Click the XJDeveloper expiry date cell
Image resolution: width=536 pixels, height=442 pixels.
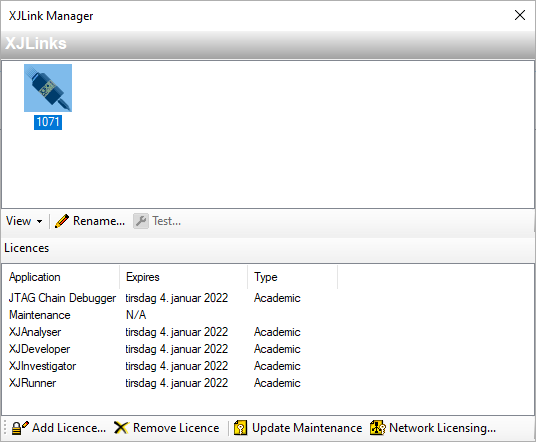pos(176,349)
